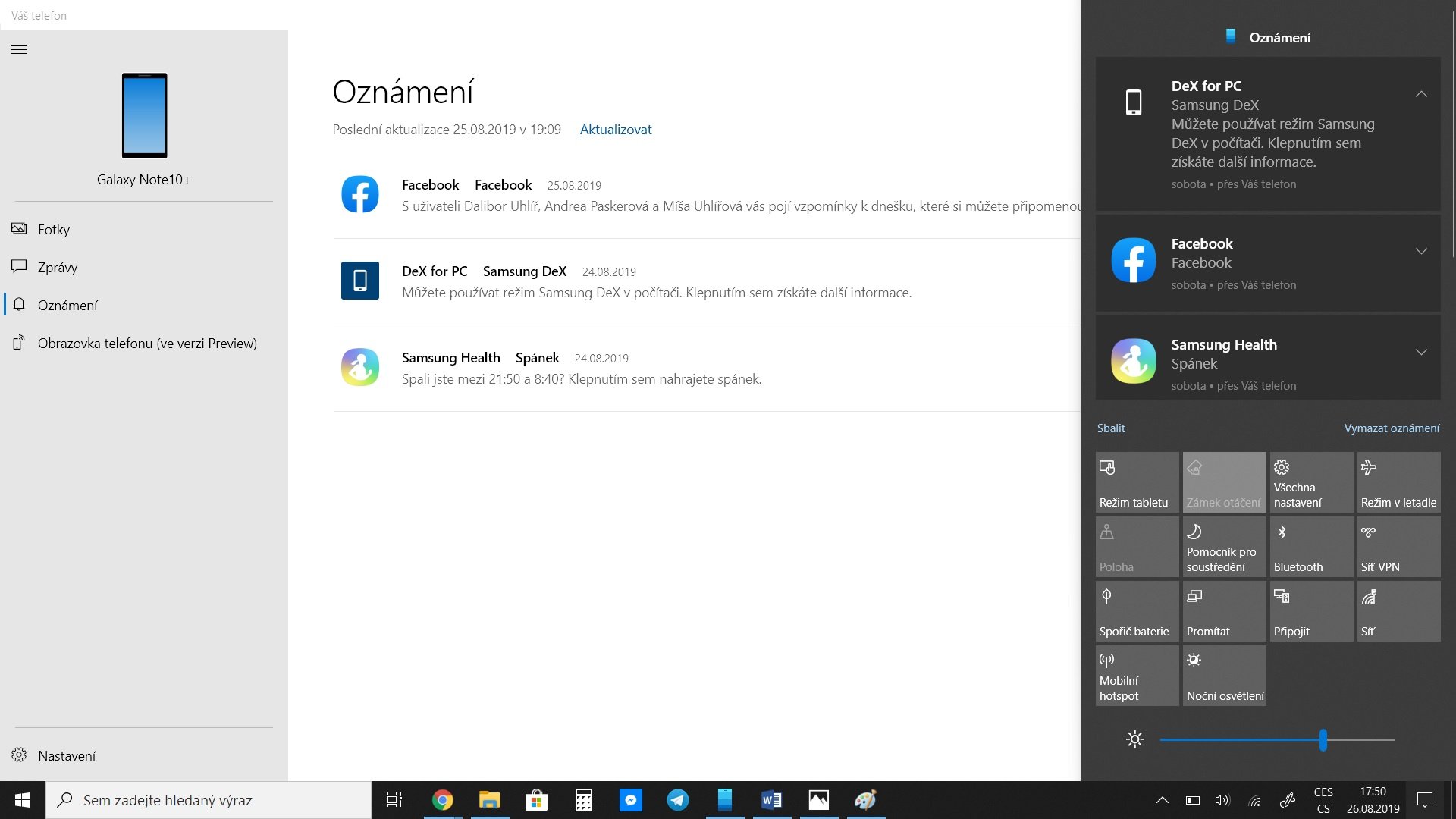Image resolution: width=1456 pixels, height=819 pixels.
Task: Click the Wi-Fi network tray icon
Action: click(1255, 800)
